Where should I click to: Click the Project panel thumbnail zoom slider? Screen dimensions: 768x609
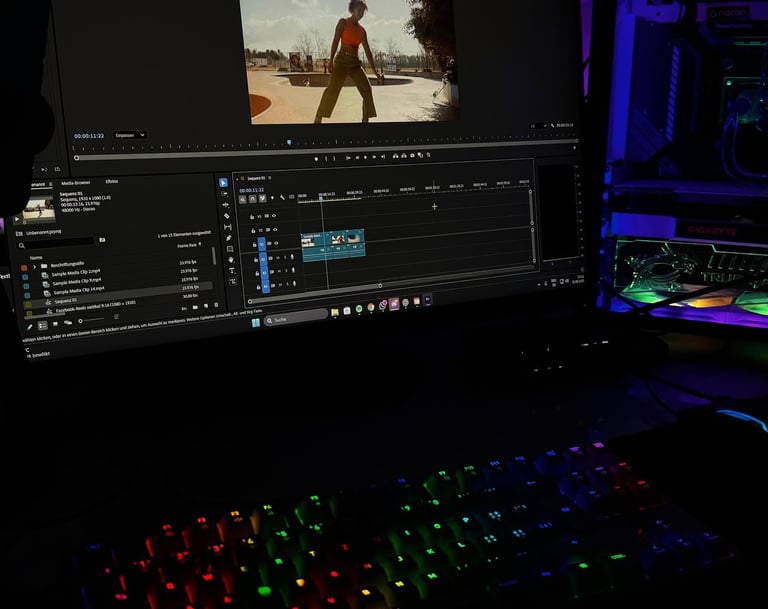92,320
